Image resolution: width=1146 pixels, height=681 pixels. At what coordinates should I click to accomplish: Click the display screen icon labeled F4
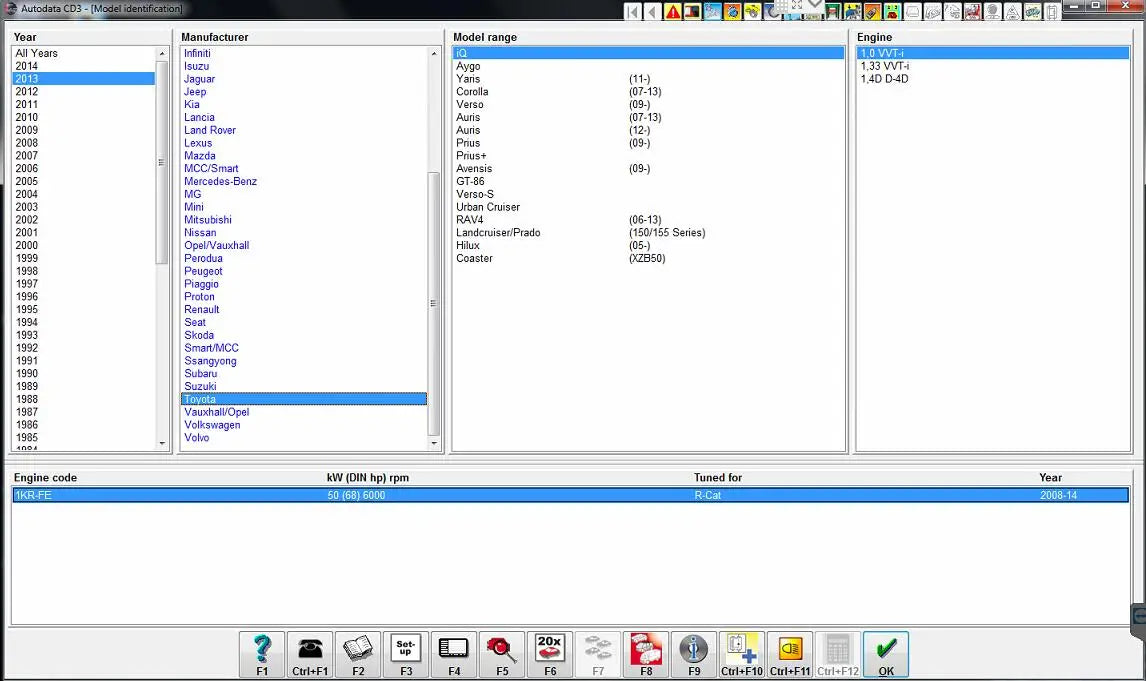(x=453, y=652)
